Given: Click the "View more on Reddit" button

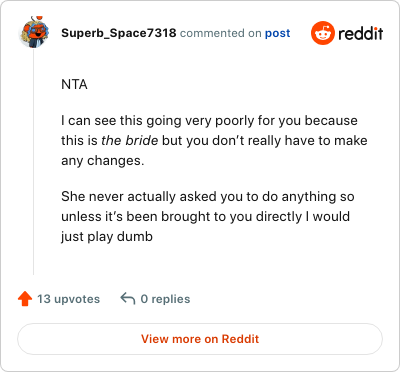Looking at the screenshot, I should point(200,339).
